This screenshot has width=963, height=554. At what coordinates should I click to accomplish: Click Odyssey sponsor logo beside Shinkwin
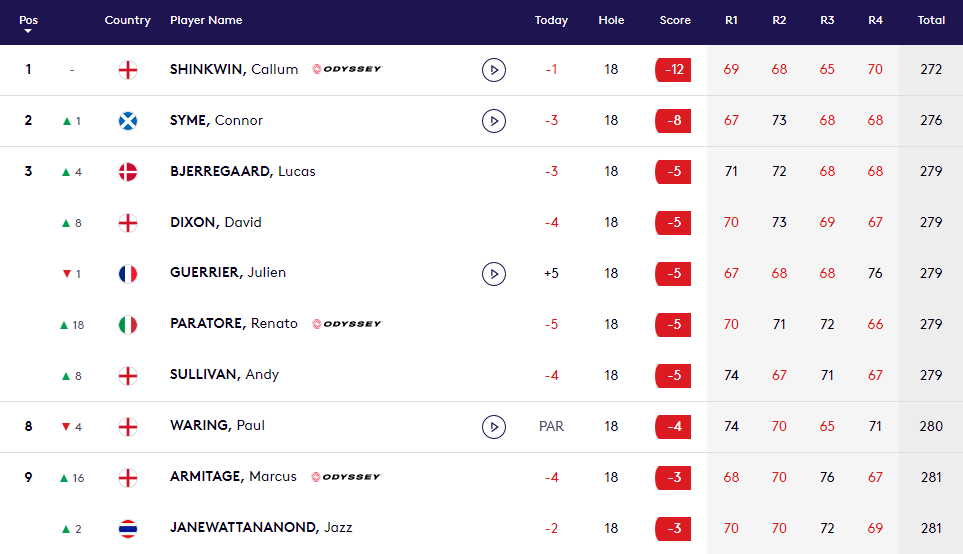[347, 70]
